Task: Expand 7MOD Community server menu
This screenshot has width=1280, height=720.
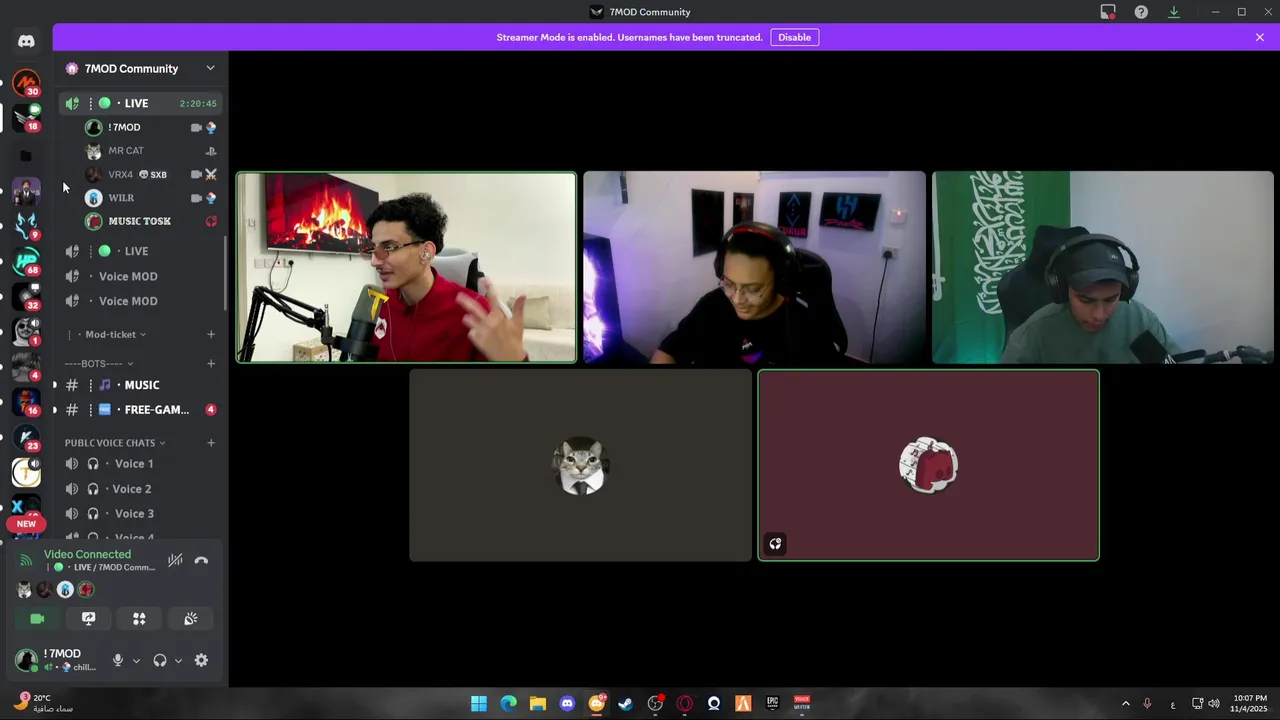Action: pos(210,68)
